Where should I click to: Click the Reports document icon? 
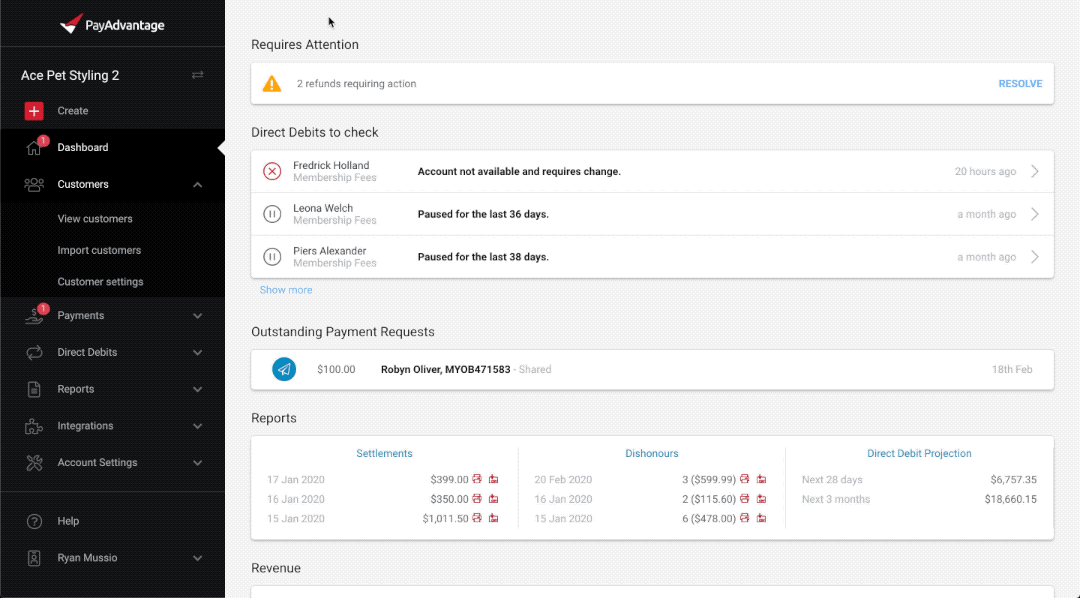[x=34, y=389]
